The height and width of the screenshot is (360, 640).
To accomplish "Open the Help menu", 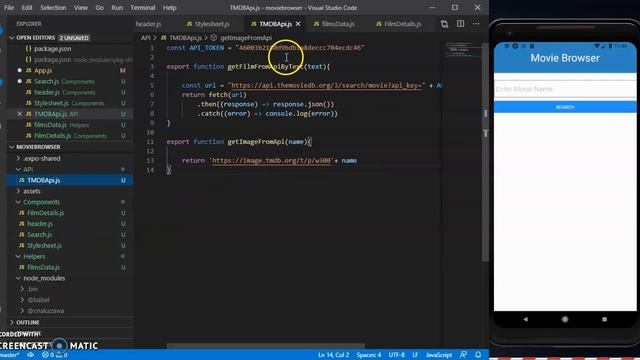I will 169,8.
